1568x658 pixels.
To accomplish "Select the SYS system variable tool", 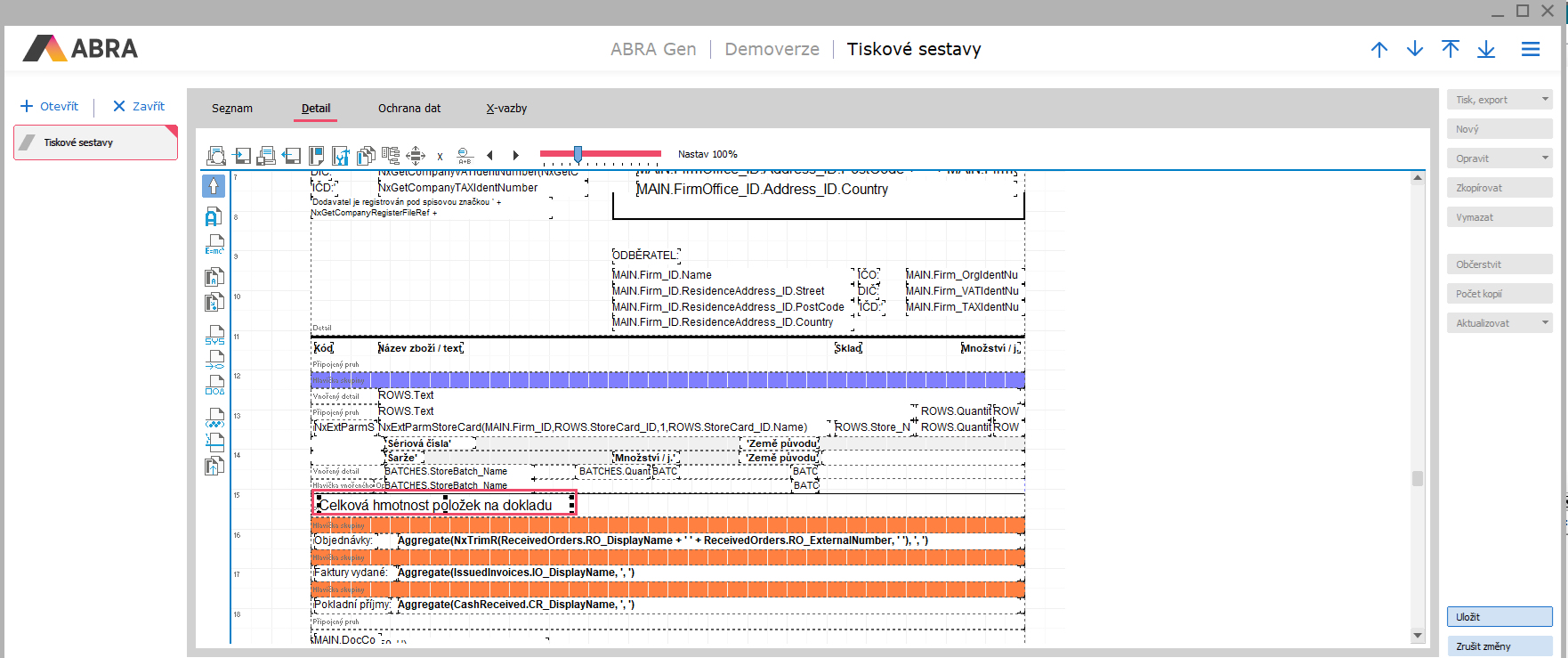I will [x=214, y=336].
